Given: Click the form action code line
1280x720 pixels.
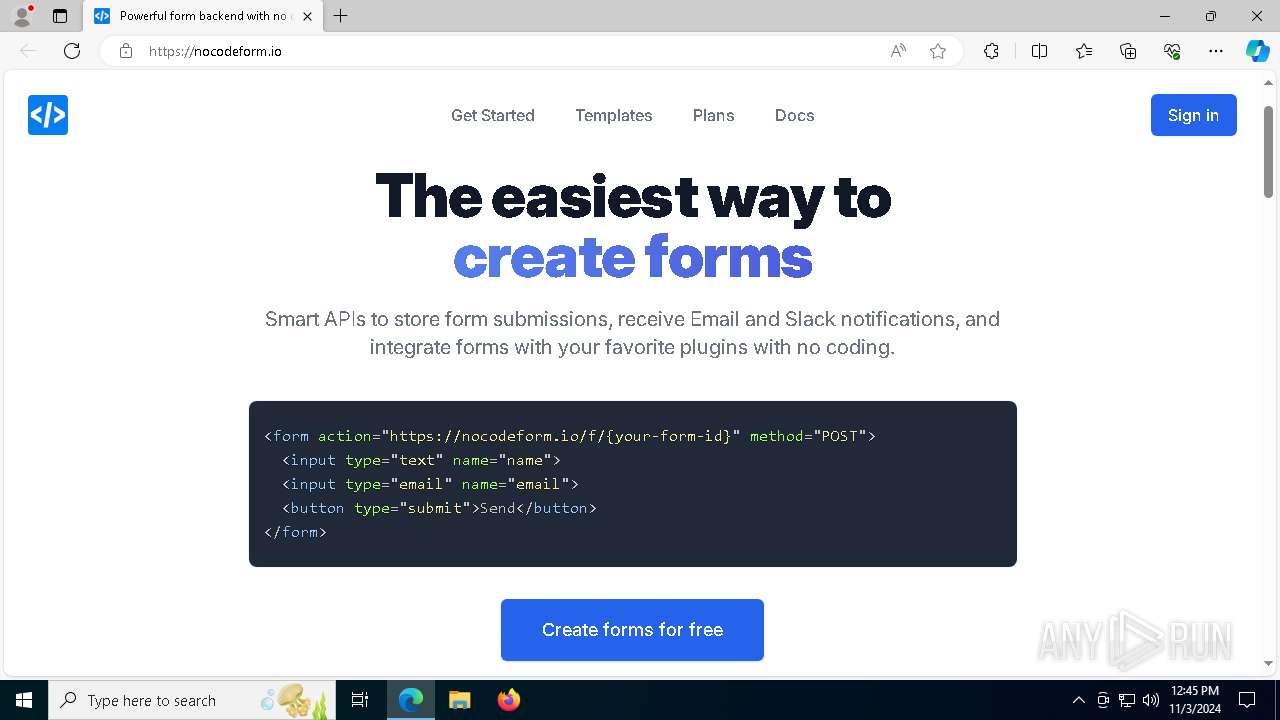Looking at the screenshot, I should click(x=570, y=436).
